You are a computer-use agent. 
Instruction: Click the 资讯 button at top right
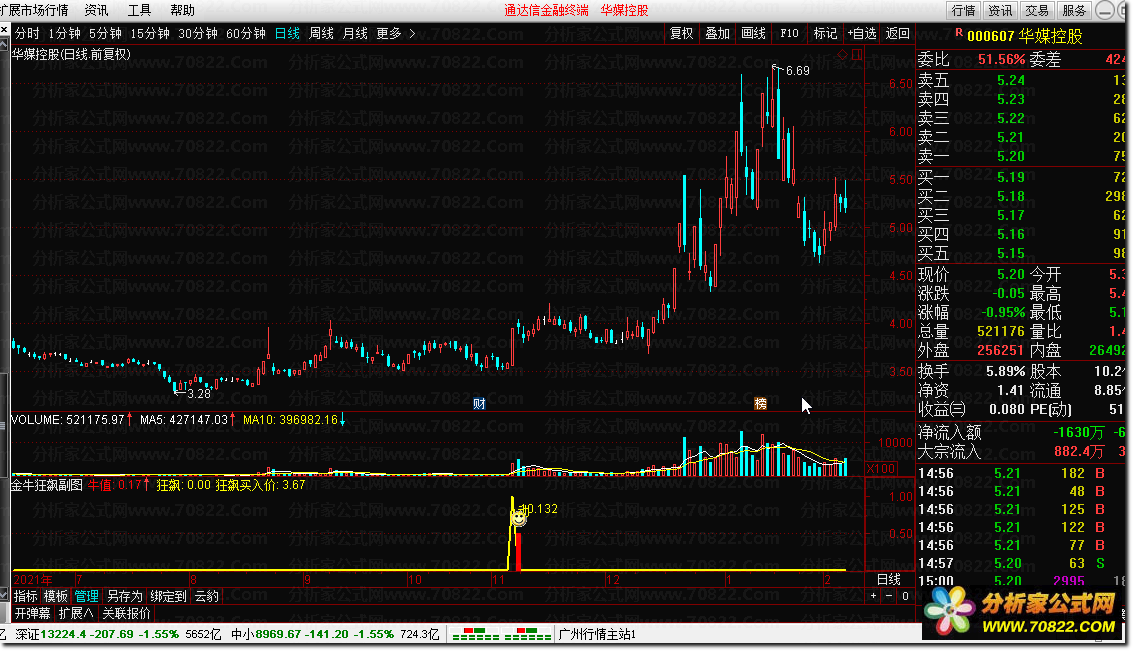(1000, 10)
